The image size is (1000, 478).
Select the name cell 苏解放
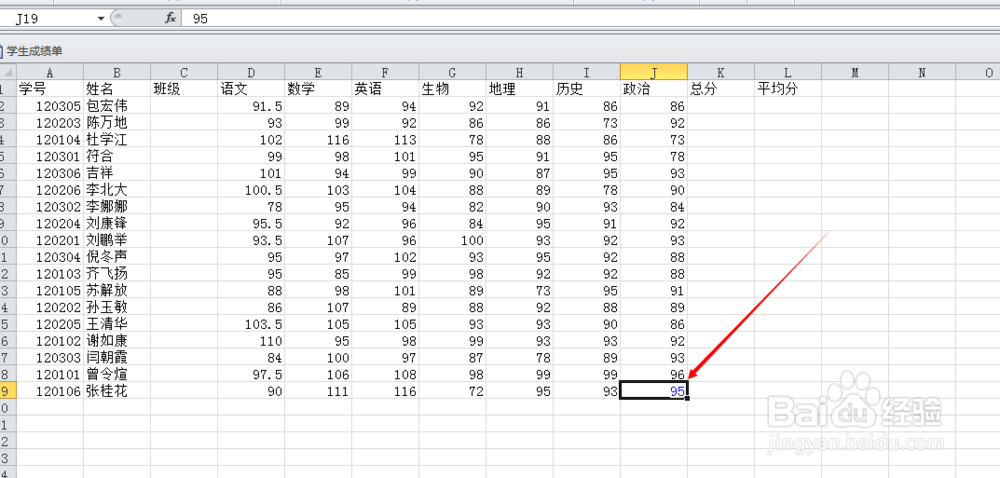coord(117,291)
